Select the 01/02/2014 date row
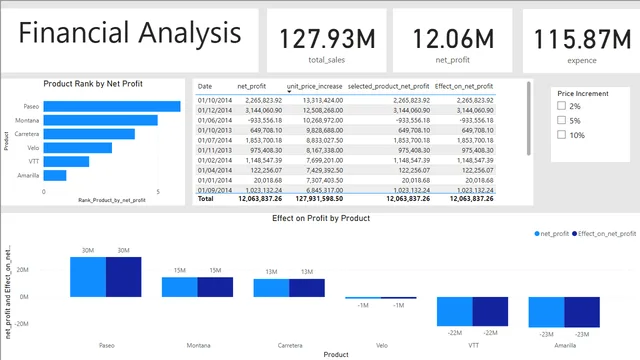Viewport: 640px width, 360px height. [345, 160]
